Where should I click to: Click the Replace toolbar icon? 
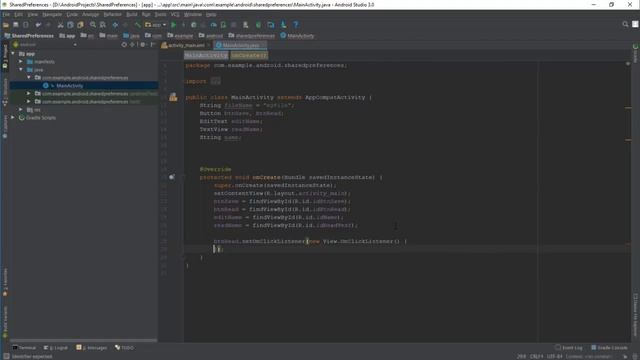tap(103, 25)
